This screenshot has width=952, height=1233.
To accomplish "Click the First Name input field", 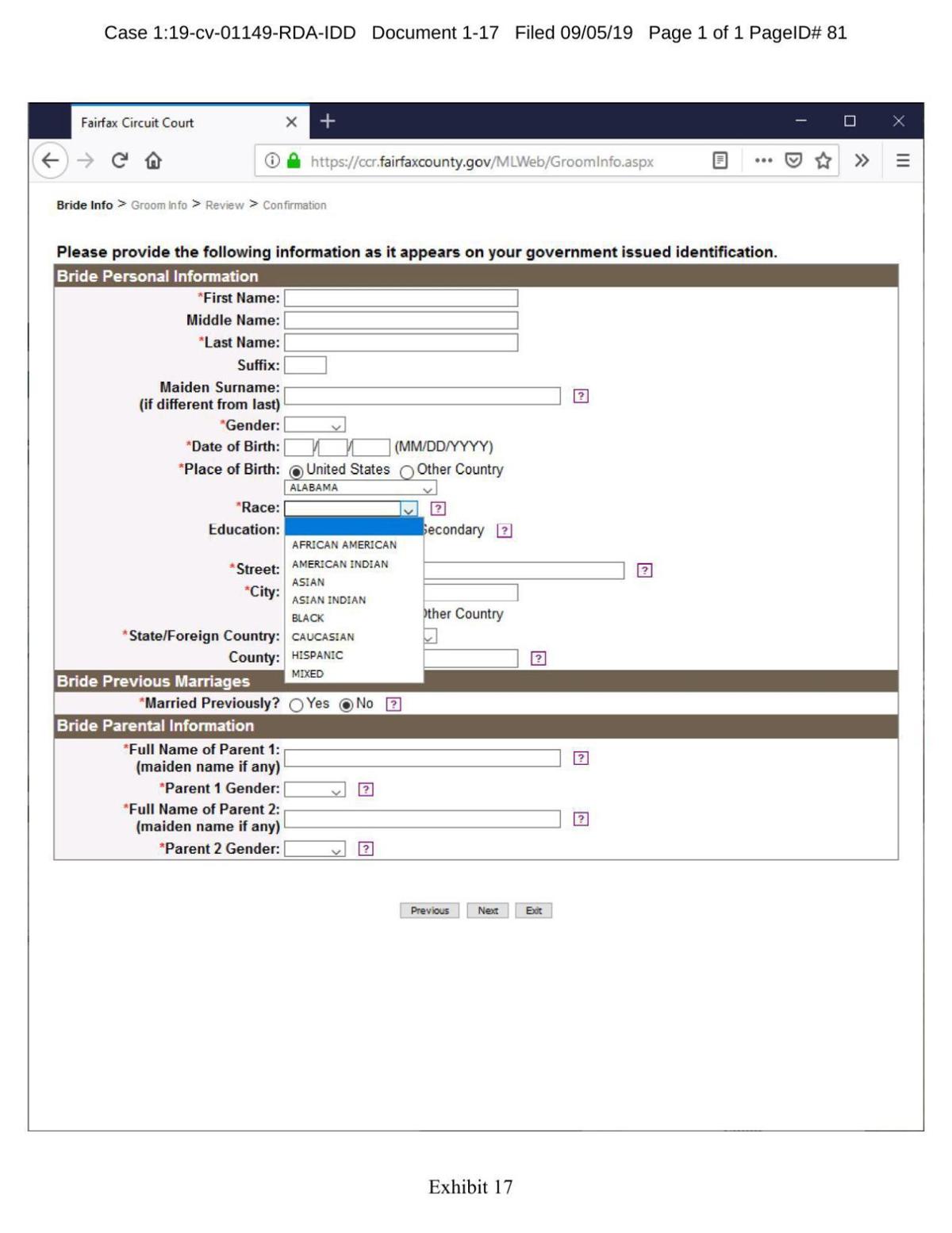I will (x=401, y=298).
